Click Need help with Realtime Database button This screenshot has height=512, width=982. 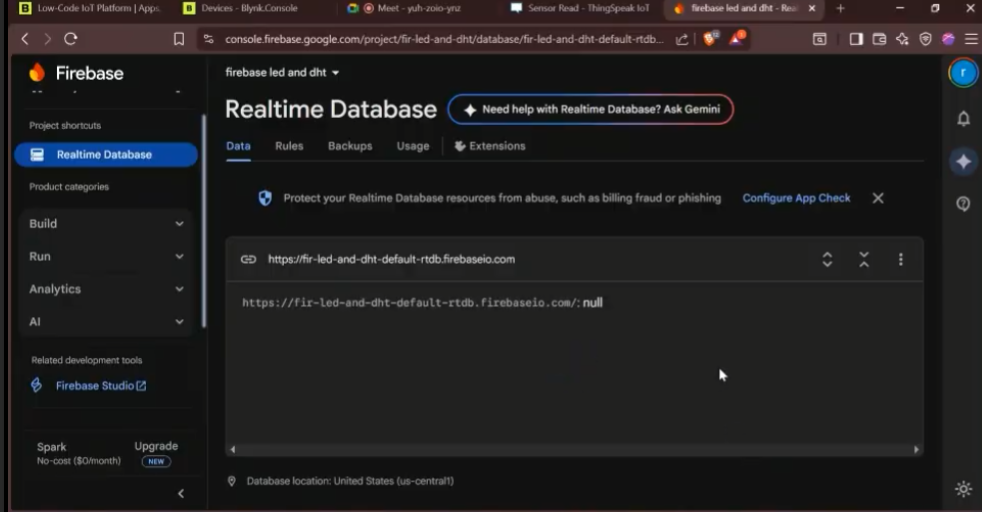pyautogui.click(x=590, y=110)
